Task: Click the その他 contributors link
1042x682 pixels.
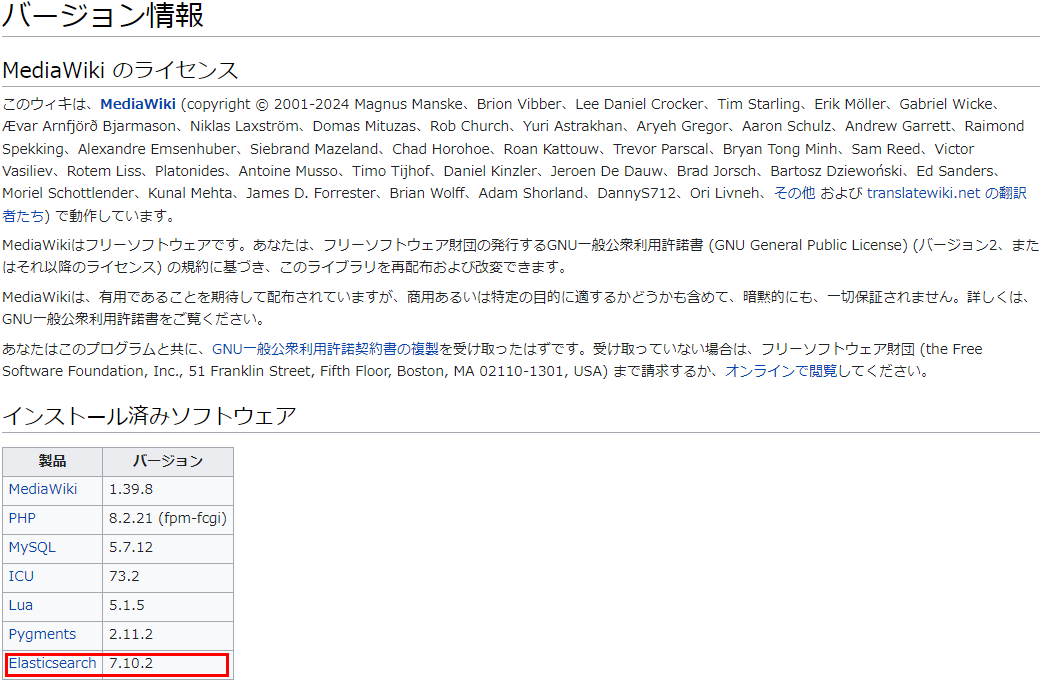Action: click(794, 193)
